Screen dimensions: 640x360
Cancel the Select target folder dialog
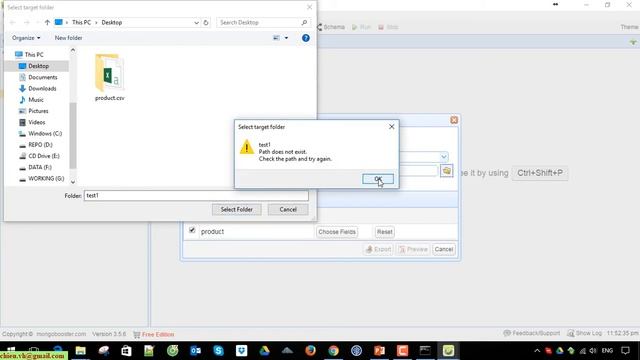288,209
